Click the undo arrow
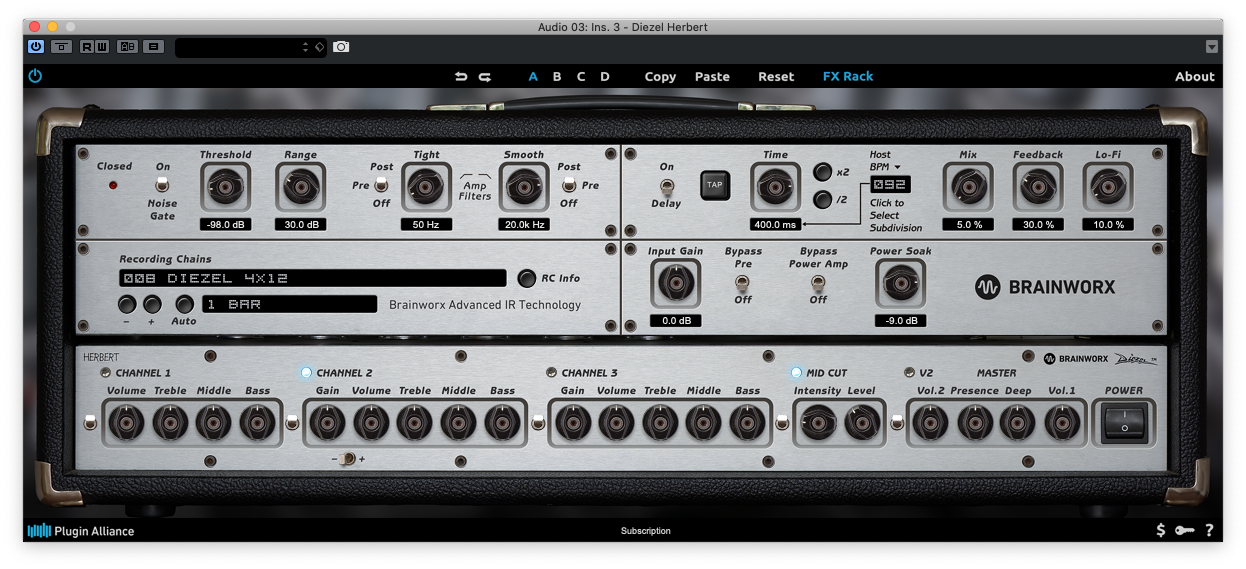The height and width of the screenshot is (569, 1246). coord(461,76)
